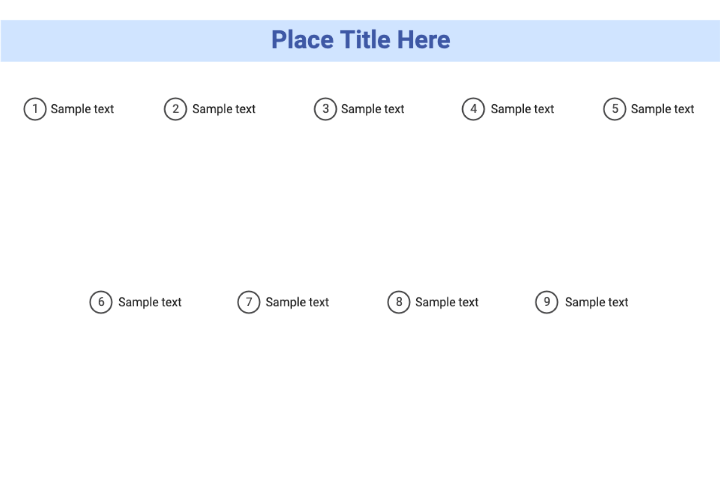Screen dimensions: 720x504
Task: Select the circled number 4 icon
Action: tap(473, 109)
